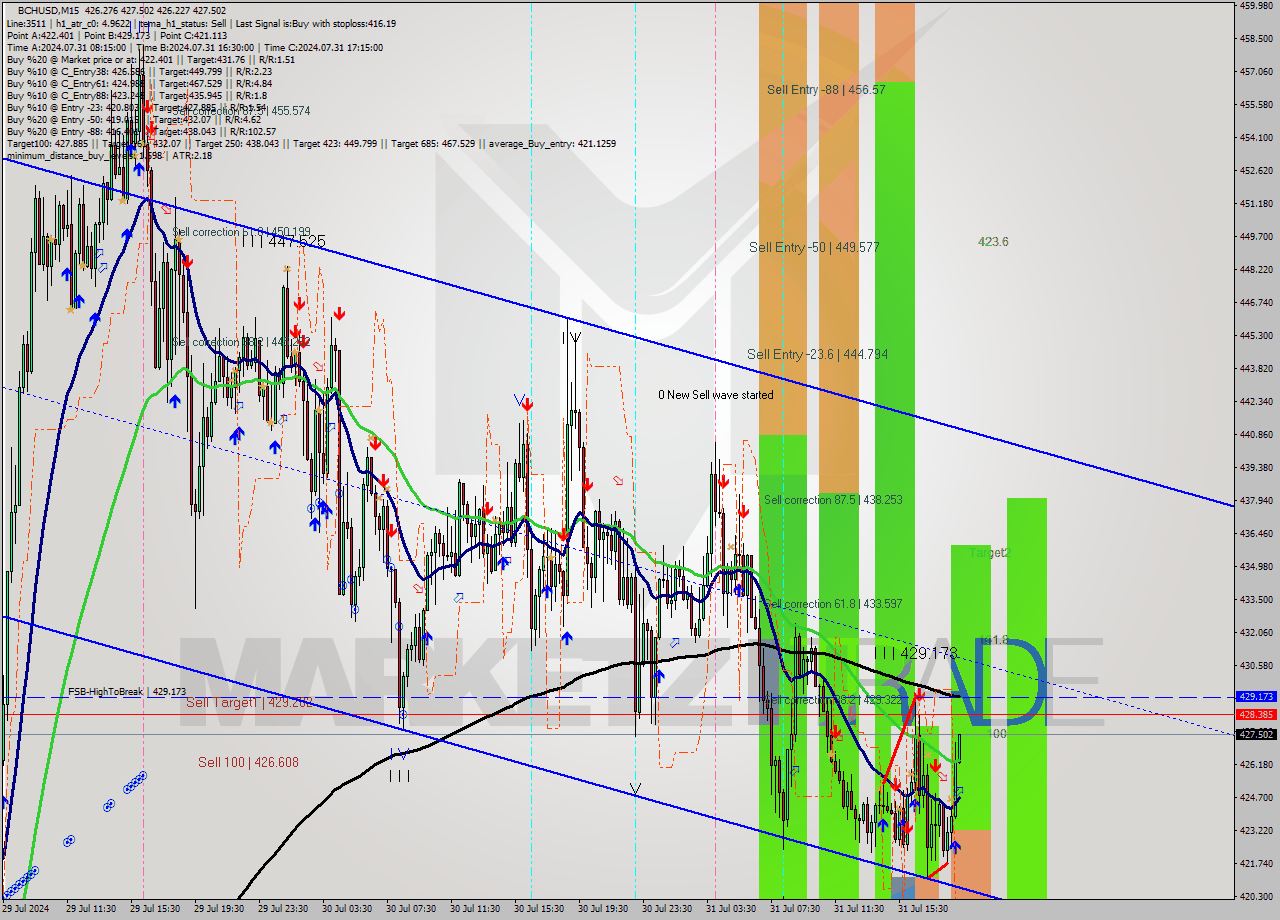Click the '29 Jul 2024' date on time axis

click(x=26, y=909)
